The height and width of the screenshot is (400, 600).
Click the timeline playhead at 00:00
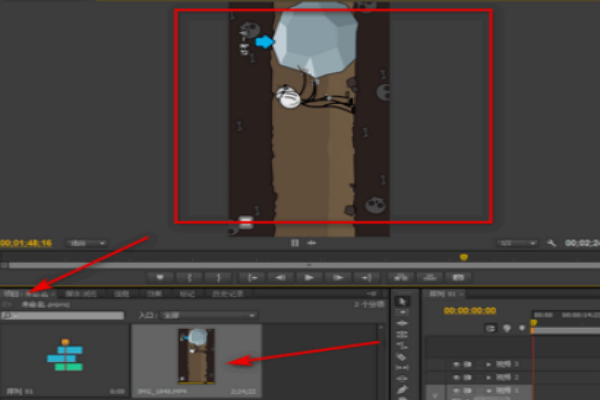tap(533, 323)
